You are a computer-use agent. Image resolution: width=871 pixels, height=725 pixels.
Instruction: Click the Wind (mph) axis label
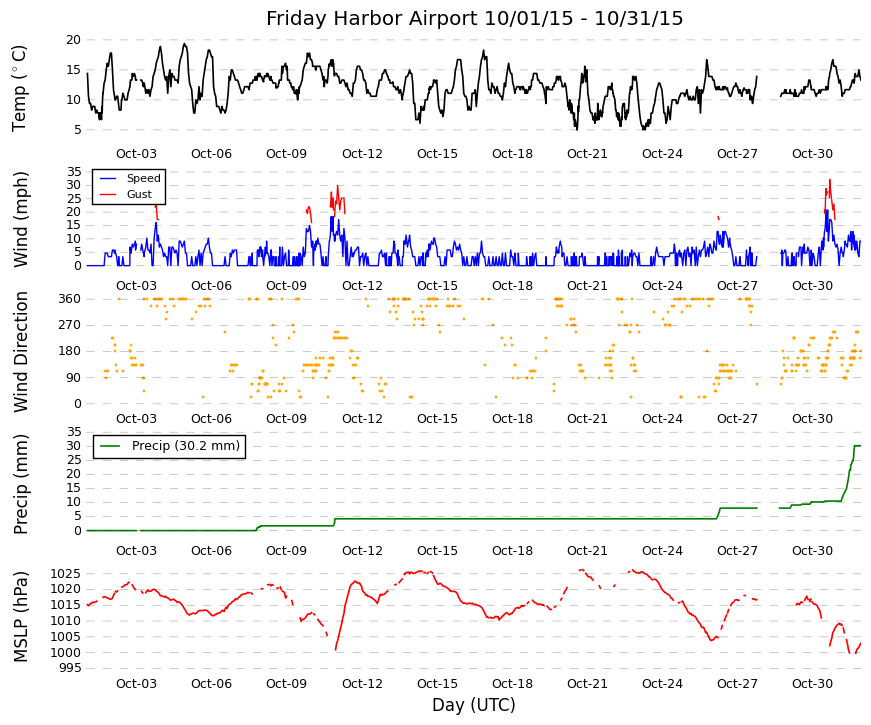19,219
